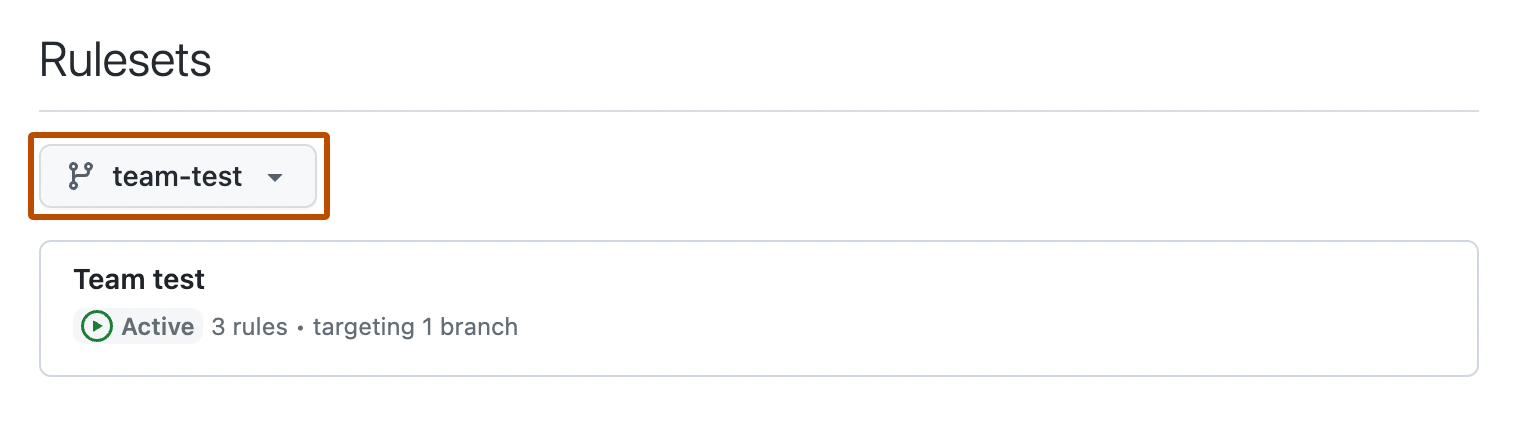
Task: Click the word "Active" beside the play icon
Action: point(158,327)
